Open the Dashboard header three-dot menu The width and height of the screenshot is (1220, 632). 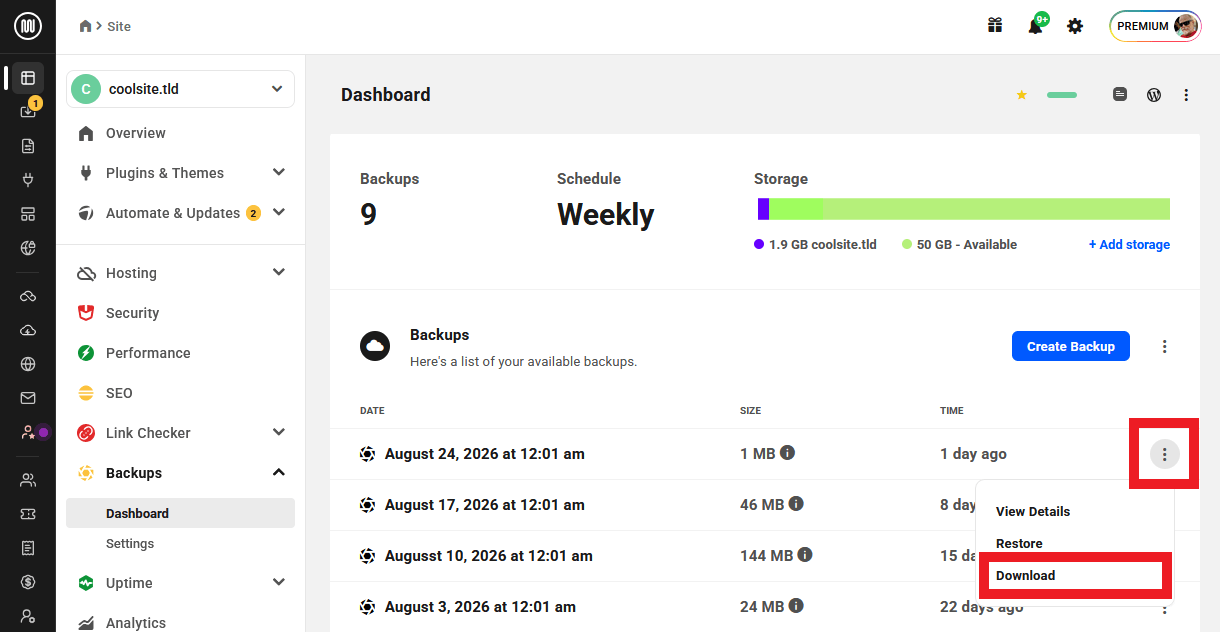(1186, 95)
